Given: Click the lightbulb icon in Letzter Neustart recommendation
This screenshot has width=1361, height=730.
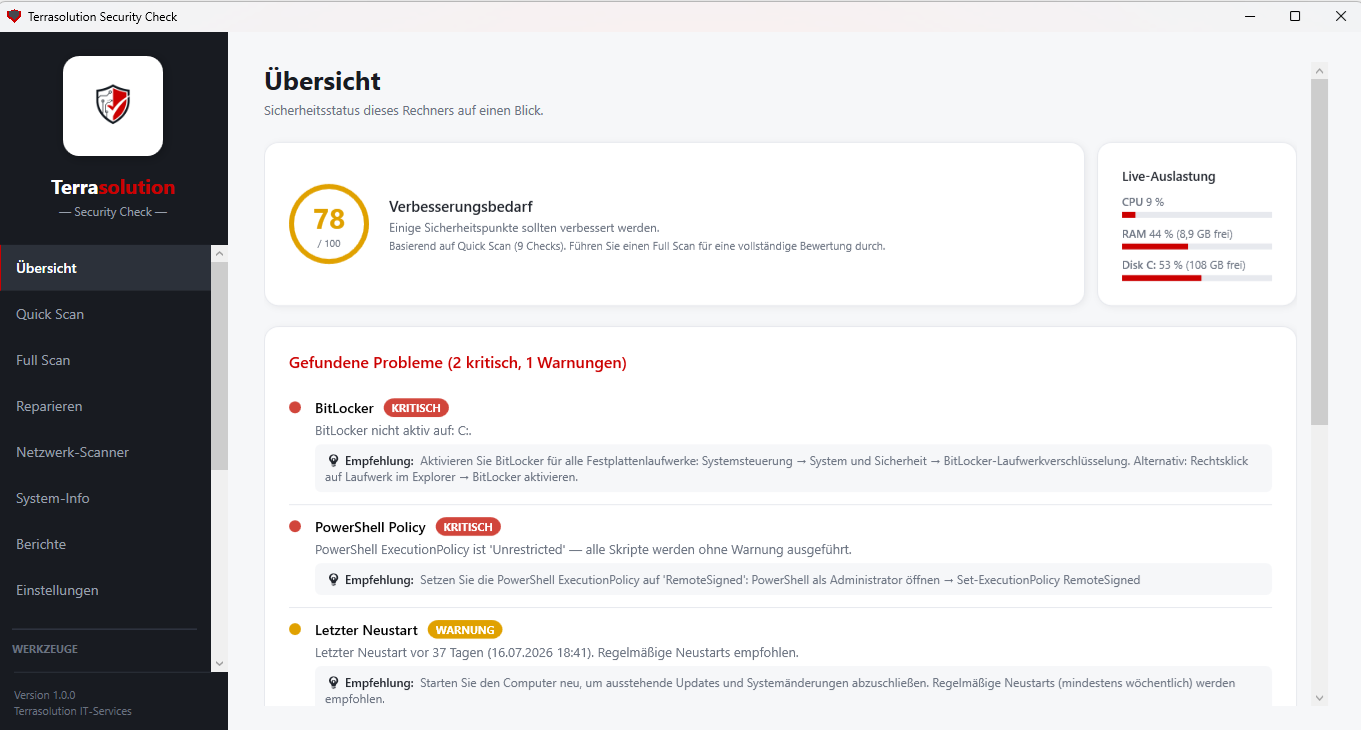Looking at the screenshot, I should [334, 683].
